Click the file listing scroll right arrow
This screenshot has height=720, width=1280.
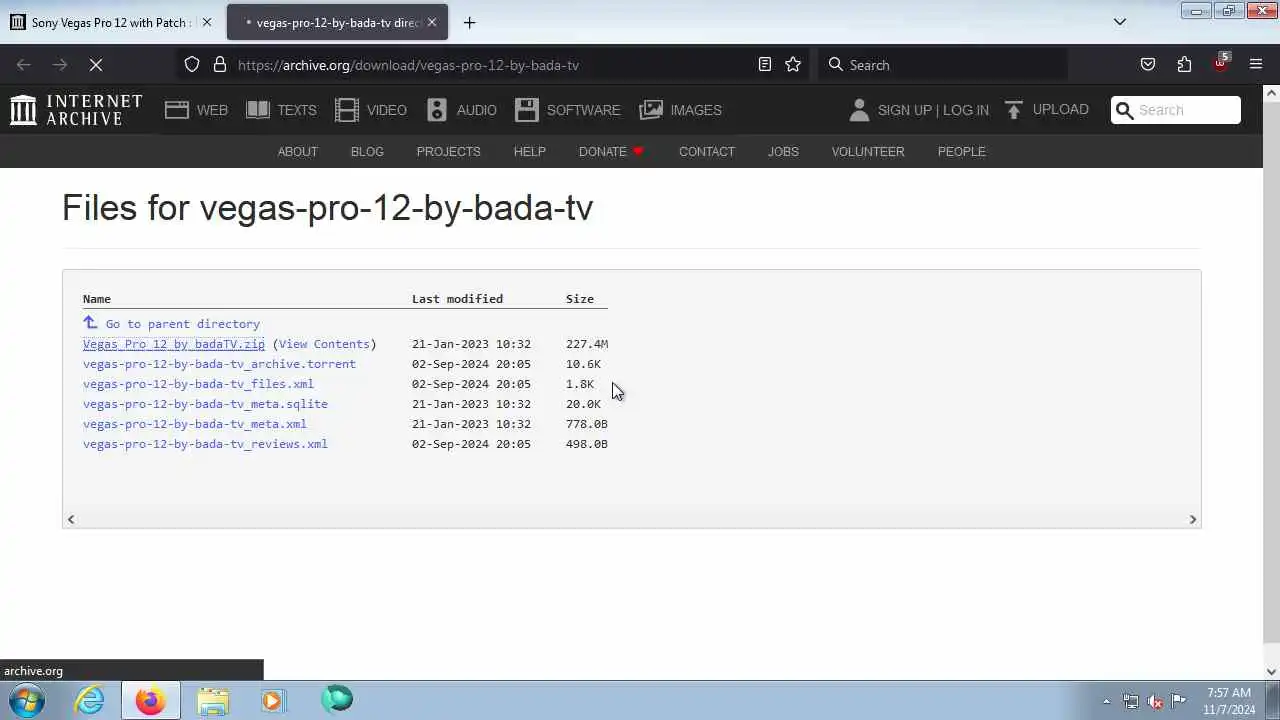[1192, 519]
